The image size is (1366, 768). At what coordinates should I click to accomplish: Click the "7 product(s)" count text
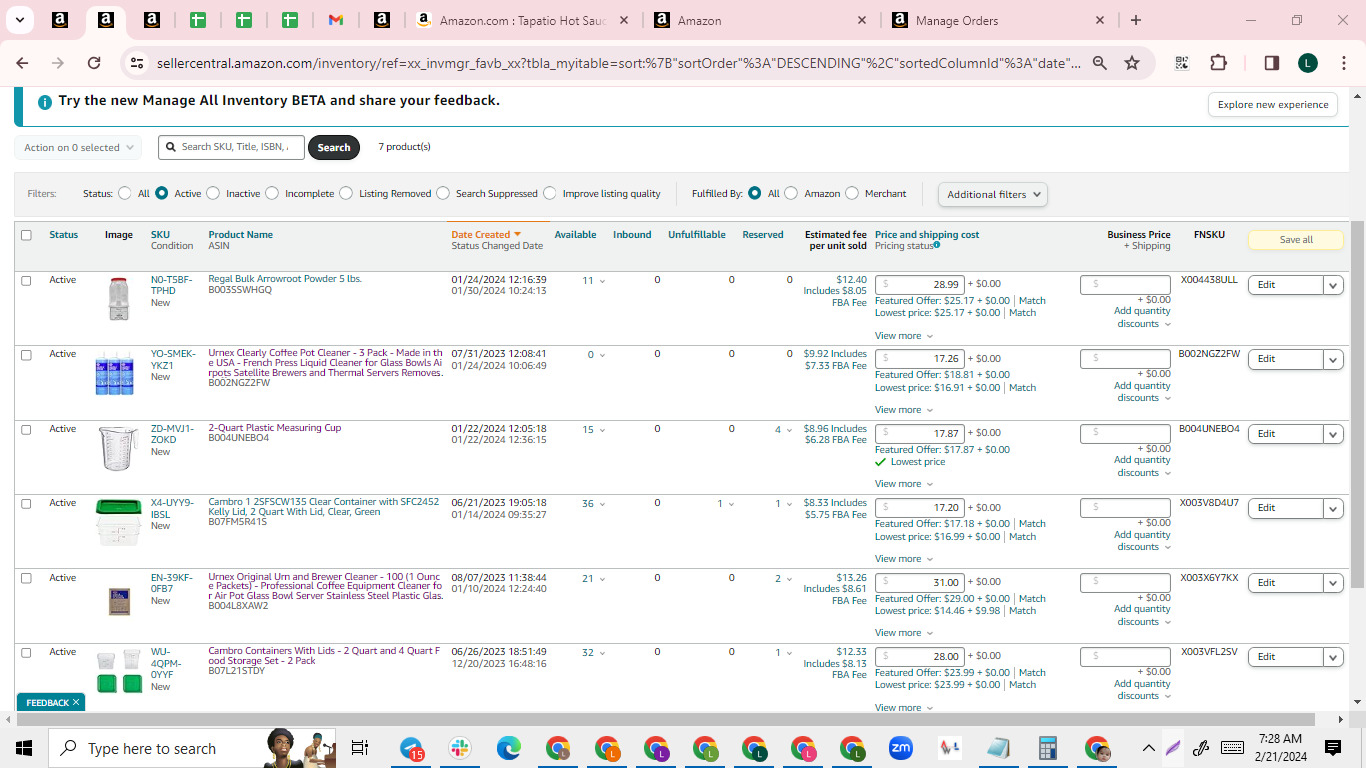[404, 147]
